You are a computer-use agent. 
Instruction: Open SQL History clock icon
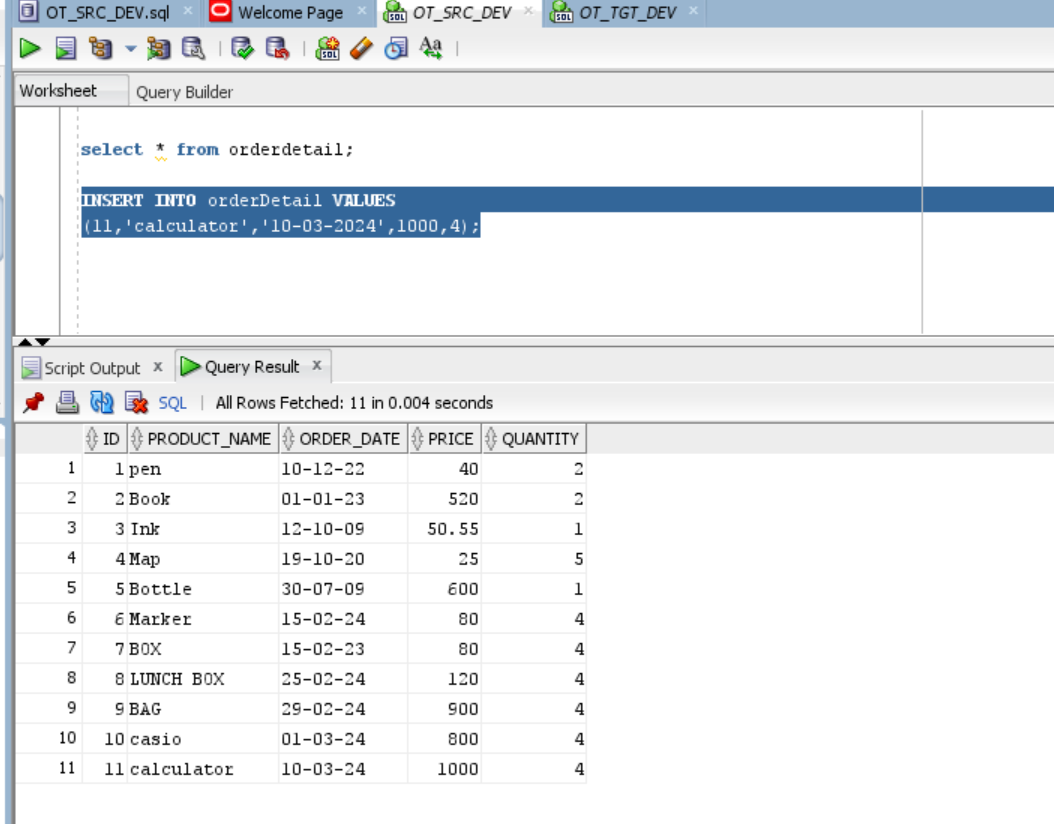pyautogui.click(x=396, y=48)
